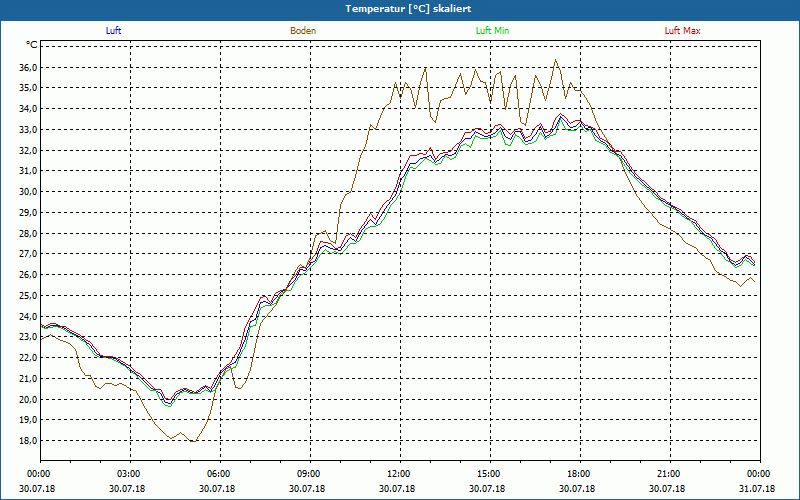Viewport: 800px width, 500px height.
Task: Click the 15:00 time label
Action: coord(490,474)
